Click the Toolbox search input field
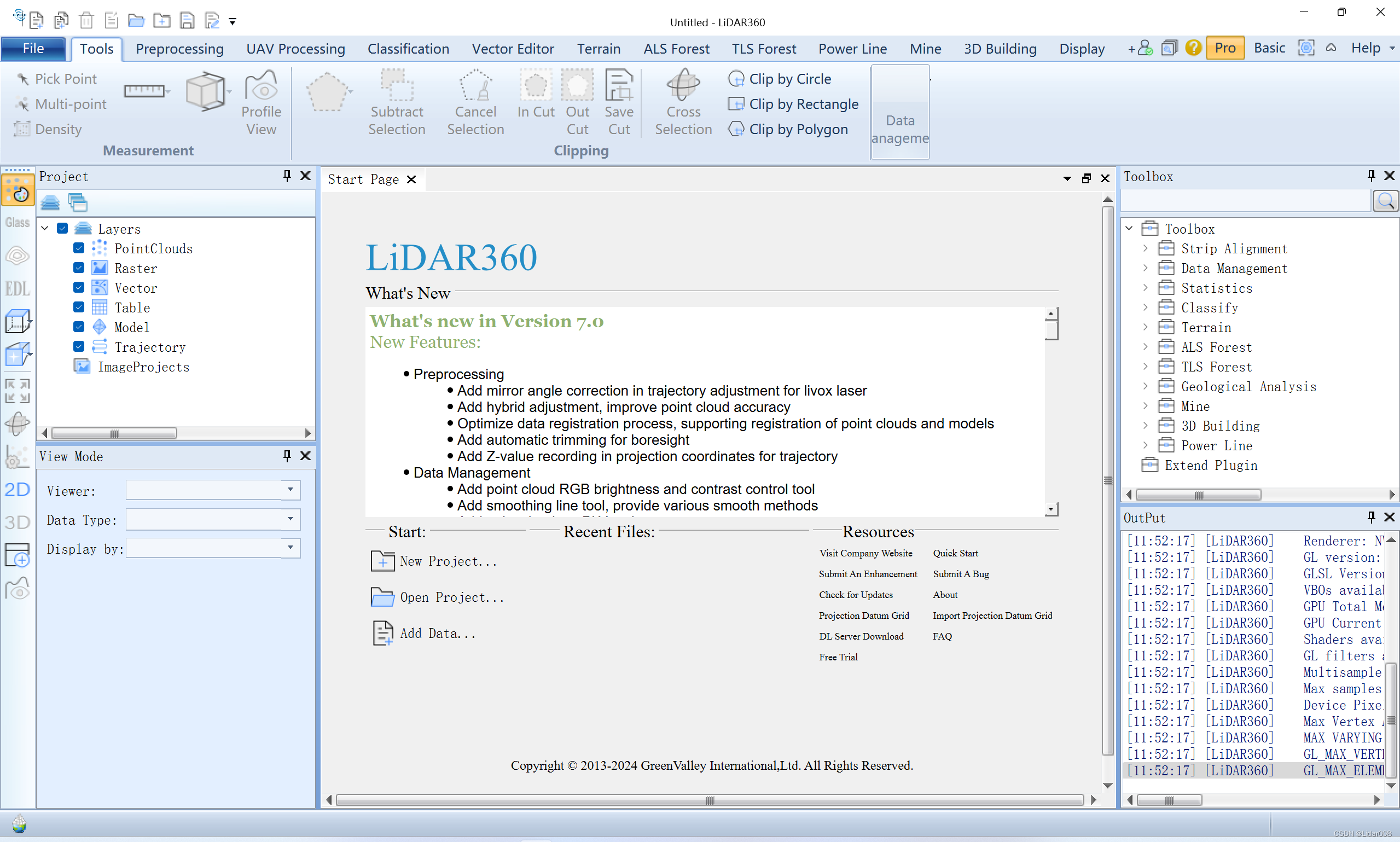Viewport: 1400px width, 842px height. click(1246, 201)
